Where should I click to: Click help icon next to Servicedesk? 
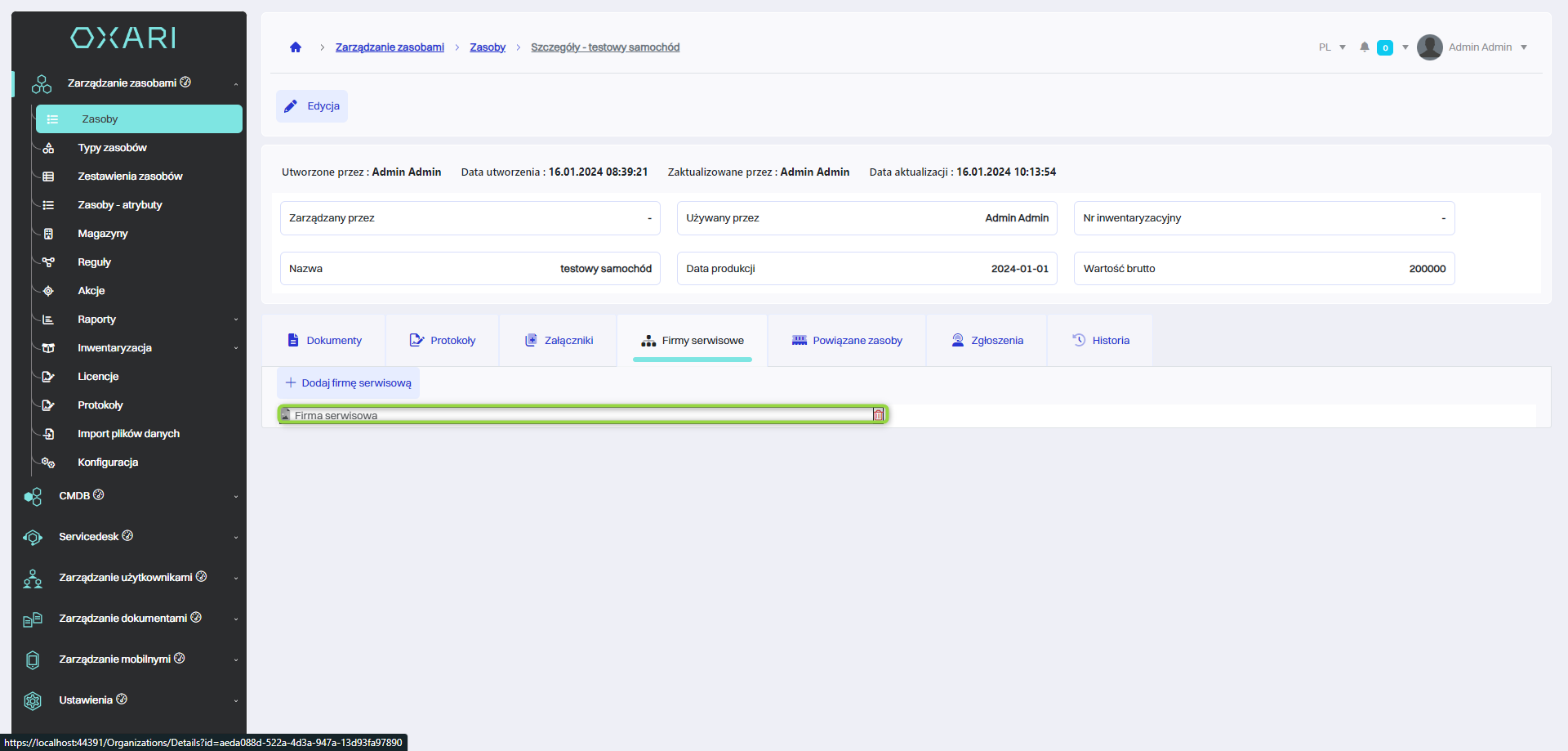[127, 536]
